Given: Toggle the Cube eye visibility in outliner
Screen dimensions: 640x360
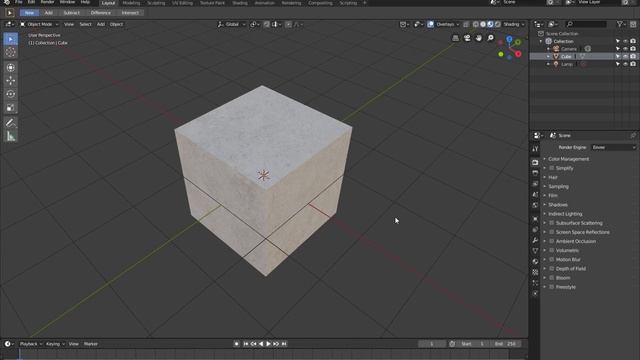Looking at the screenshot, I should (625, 56).
